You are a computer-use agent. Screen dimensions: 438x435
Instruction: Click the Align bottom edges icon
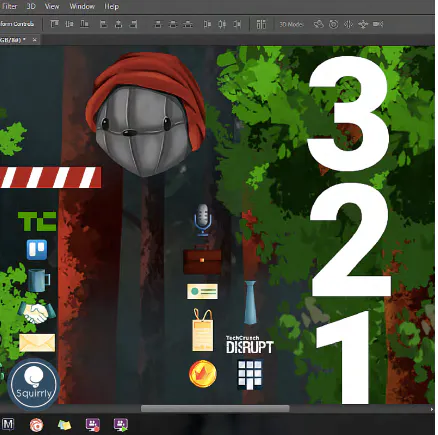click(84, 24)
